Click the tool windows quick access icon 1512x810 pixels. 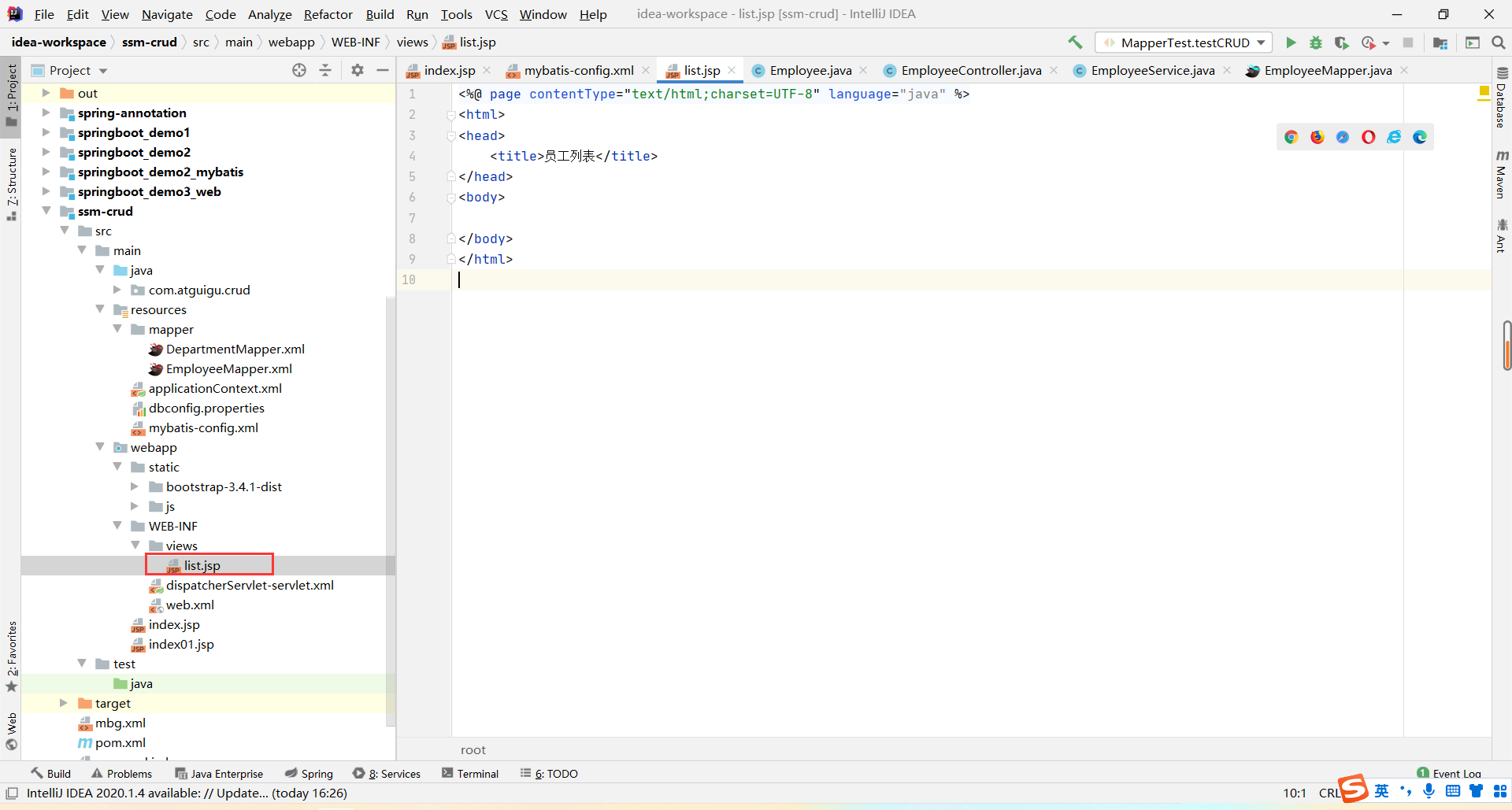12,793
